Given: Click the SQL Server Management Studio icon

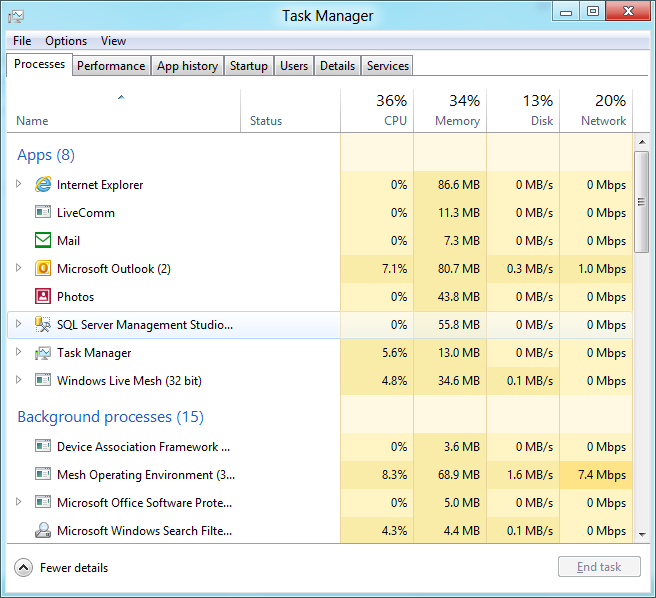Looking at the screenshot, I should (x=43, y=324).
